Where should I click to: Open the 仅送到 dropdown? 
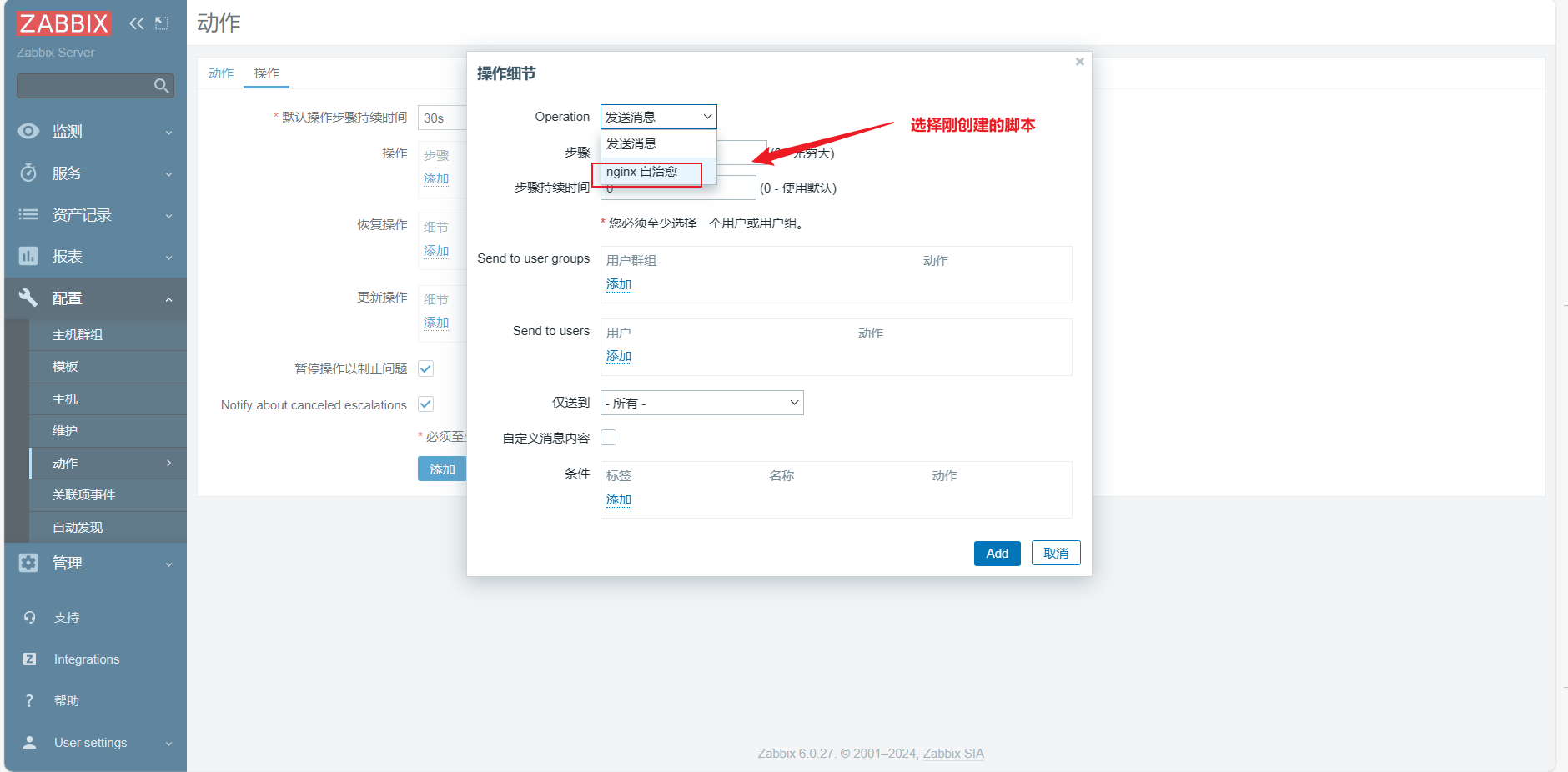pyautogui.click(x=702, y=403)
